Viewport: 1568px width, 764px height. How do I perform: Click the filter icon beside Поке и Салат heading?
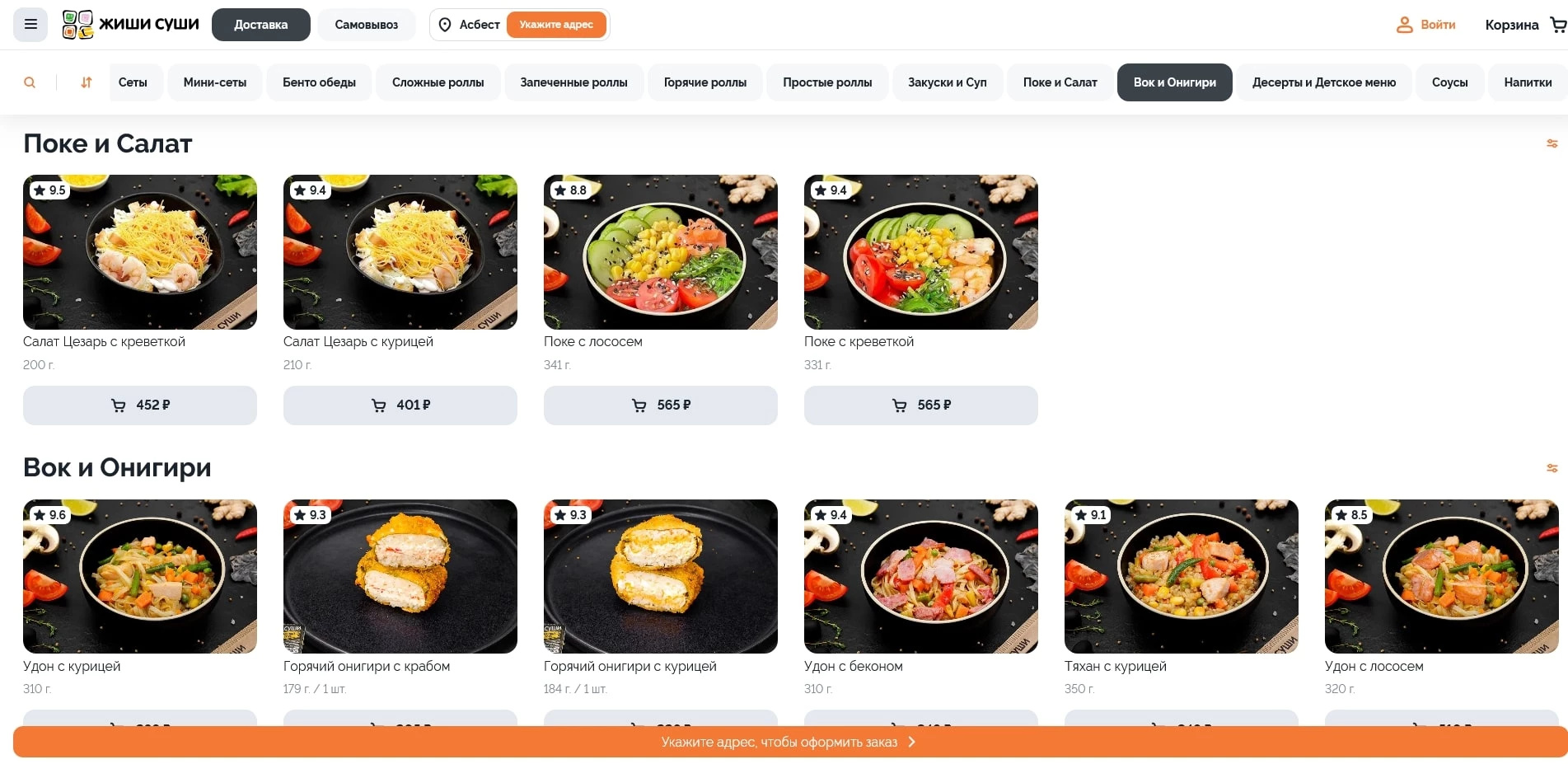pos(1552,143)
